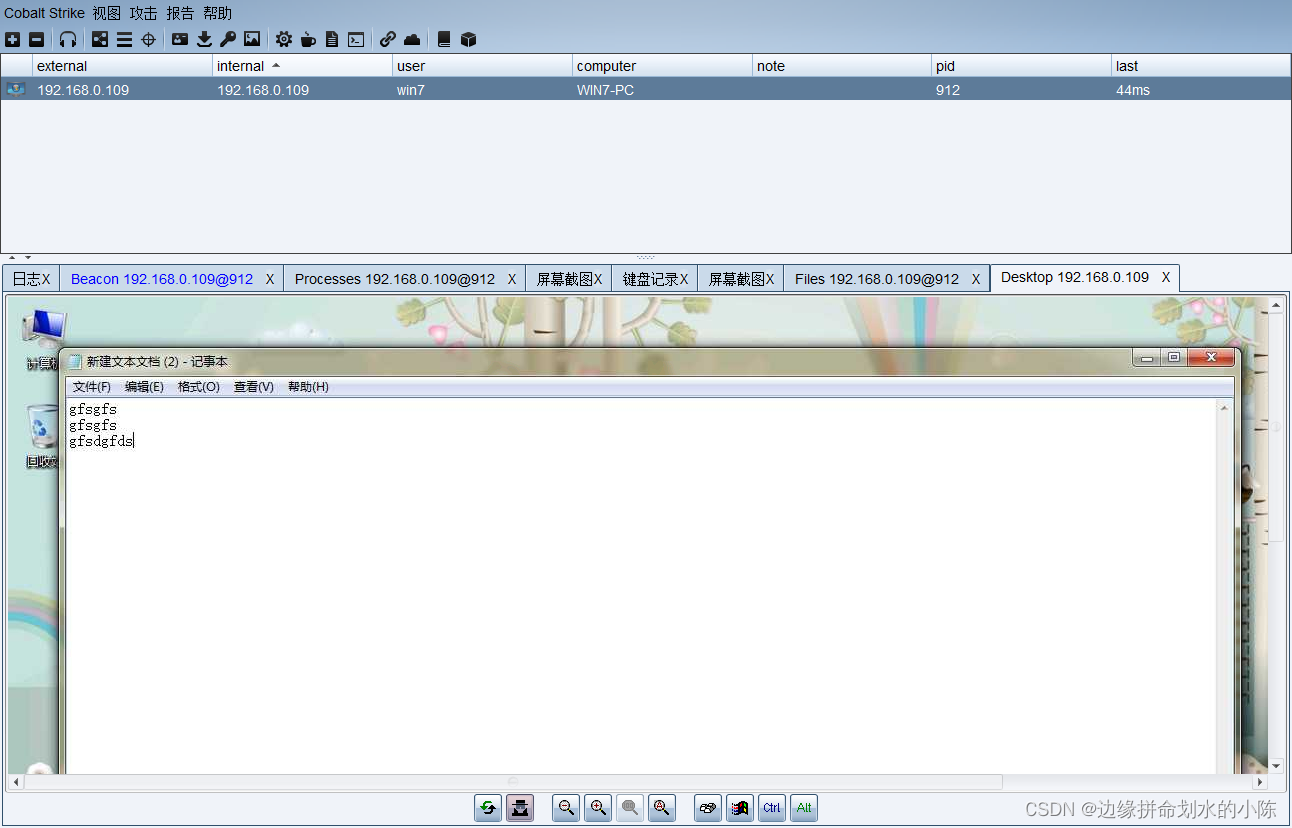Open the 攻击 menu
This screenshot has width=1292, height=828.
click(x=144, y=13)
